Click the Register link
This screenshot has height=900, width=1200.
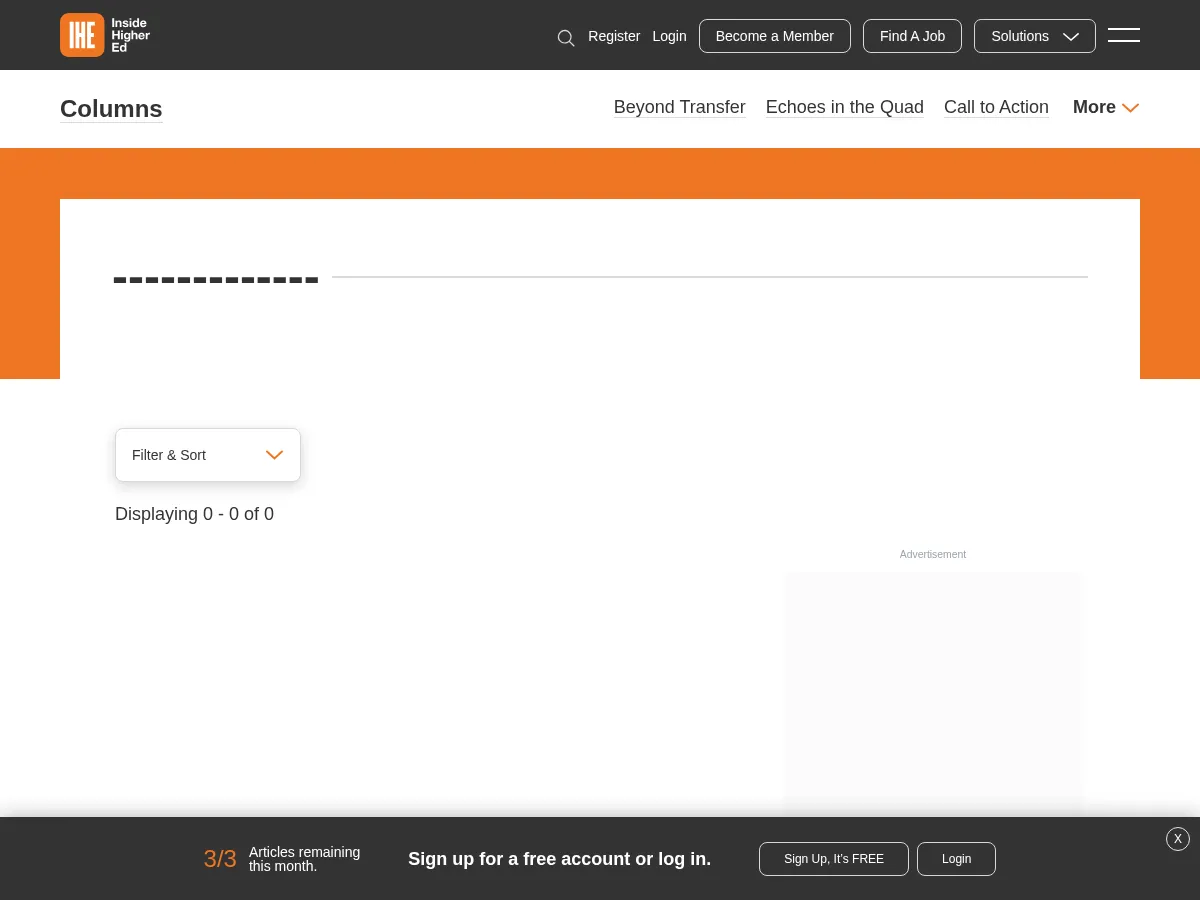coord(614,36)
